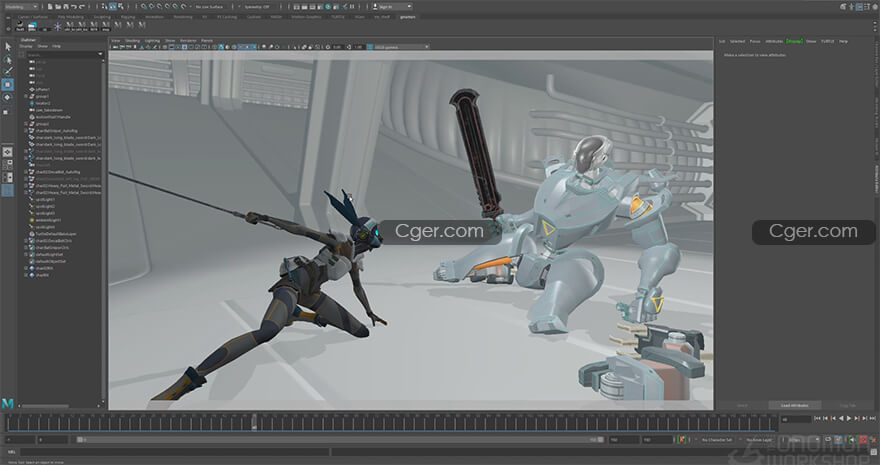
Task: Open the Modeling menu set dropdown
Action: 20,6
